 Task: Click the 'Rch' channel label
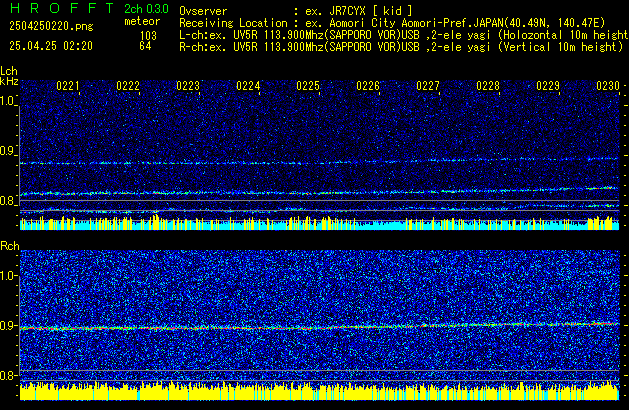point(10,246)
